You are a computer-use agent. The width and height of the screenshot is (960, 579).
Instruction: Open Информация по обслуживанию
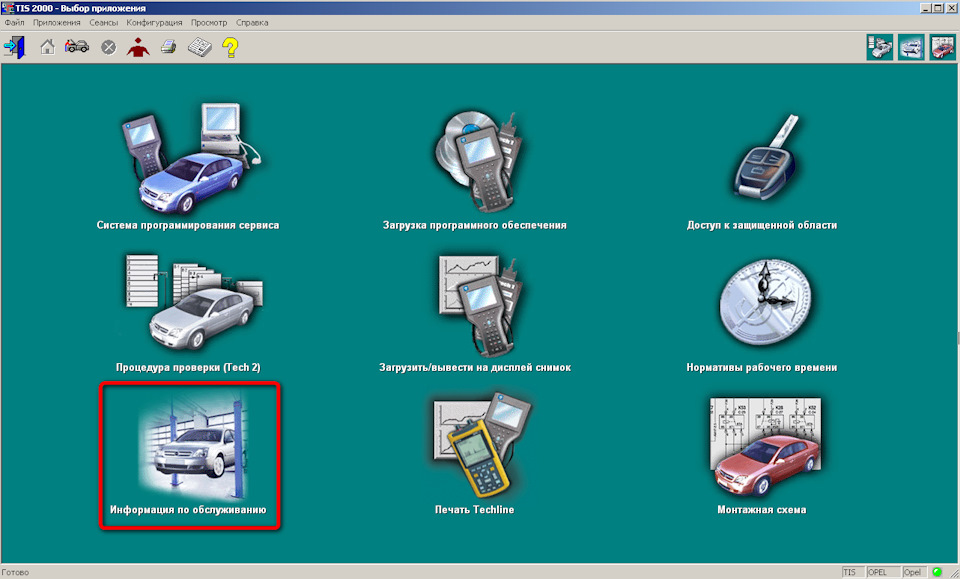(189, 455)
